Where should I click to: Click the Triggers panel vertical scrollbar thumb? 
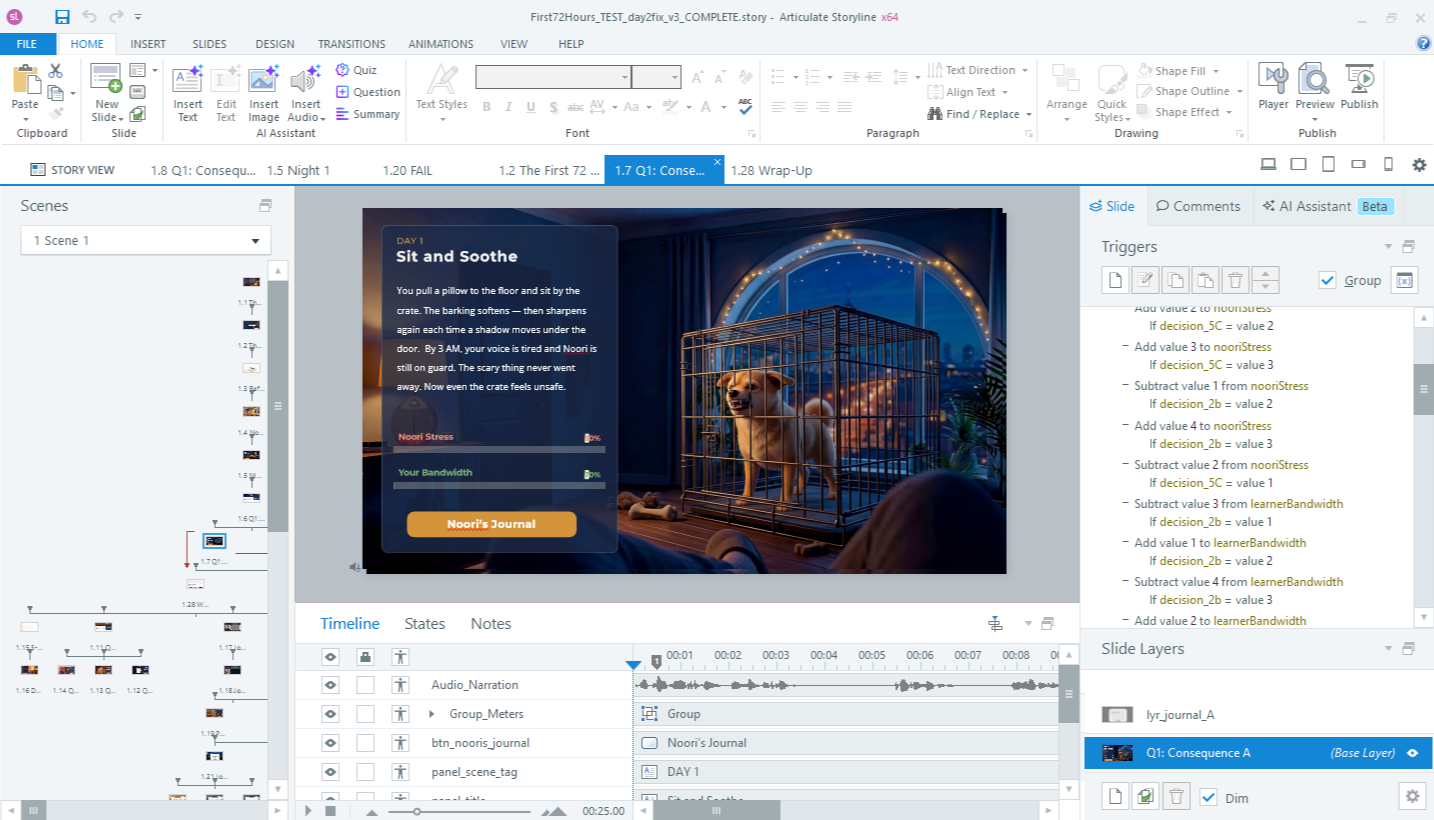coord(1423,389)
